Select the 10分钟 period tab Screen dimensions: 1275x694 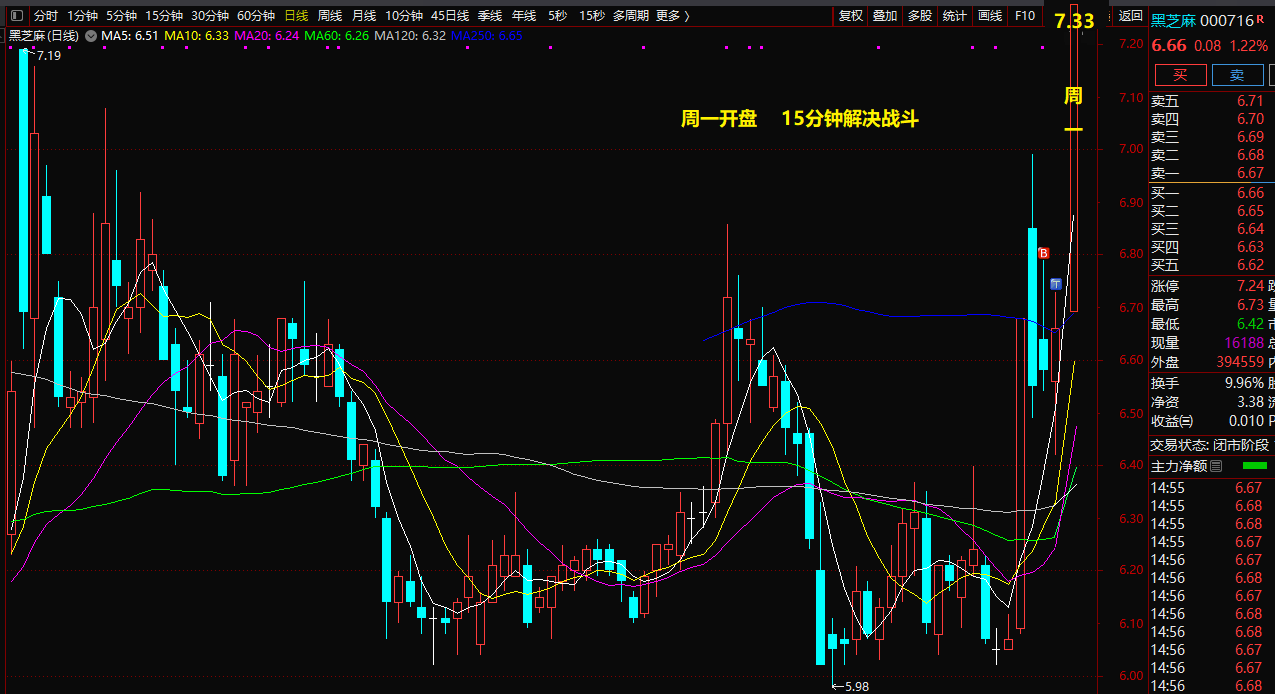click(404, 16)
